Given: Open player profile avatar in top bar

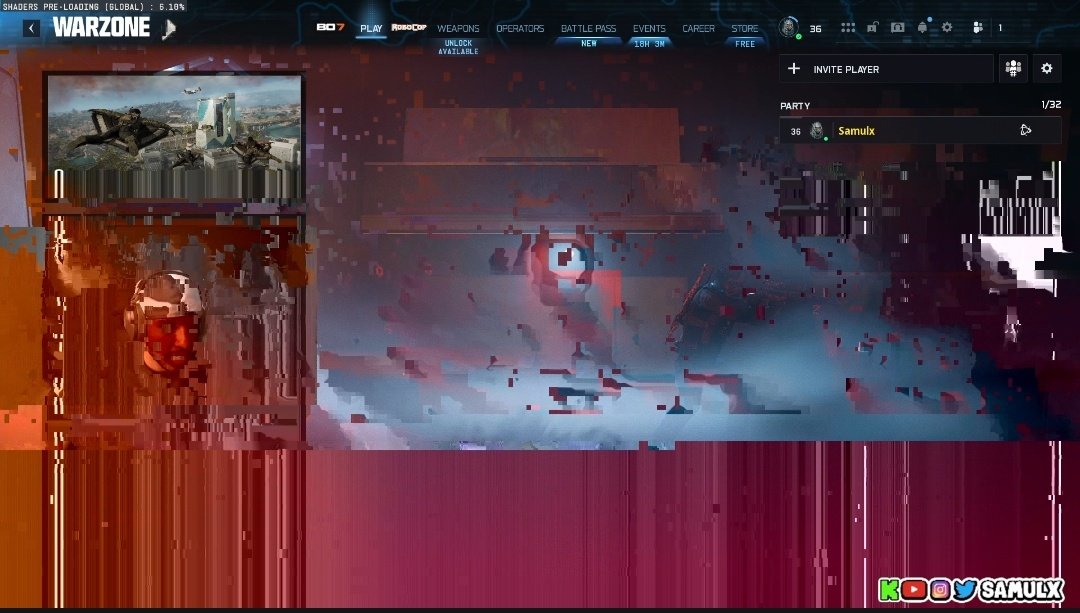Looking at the screenshot, I should 788,28.
